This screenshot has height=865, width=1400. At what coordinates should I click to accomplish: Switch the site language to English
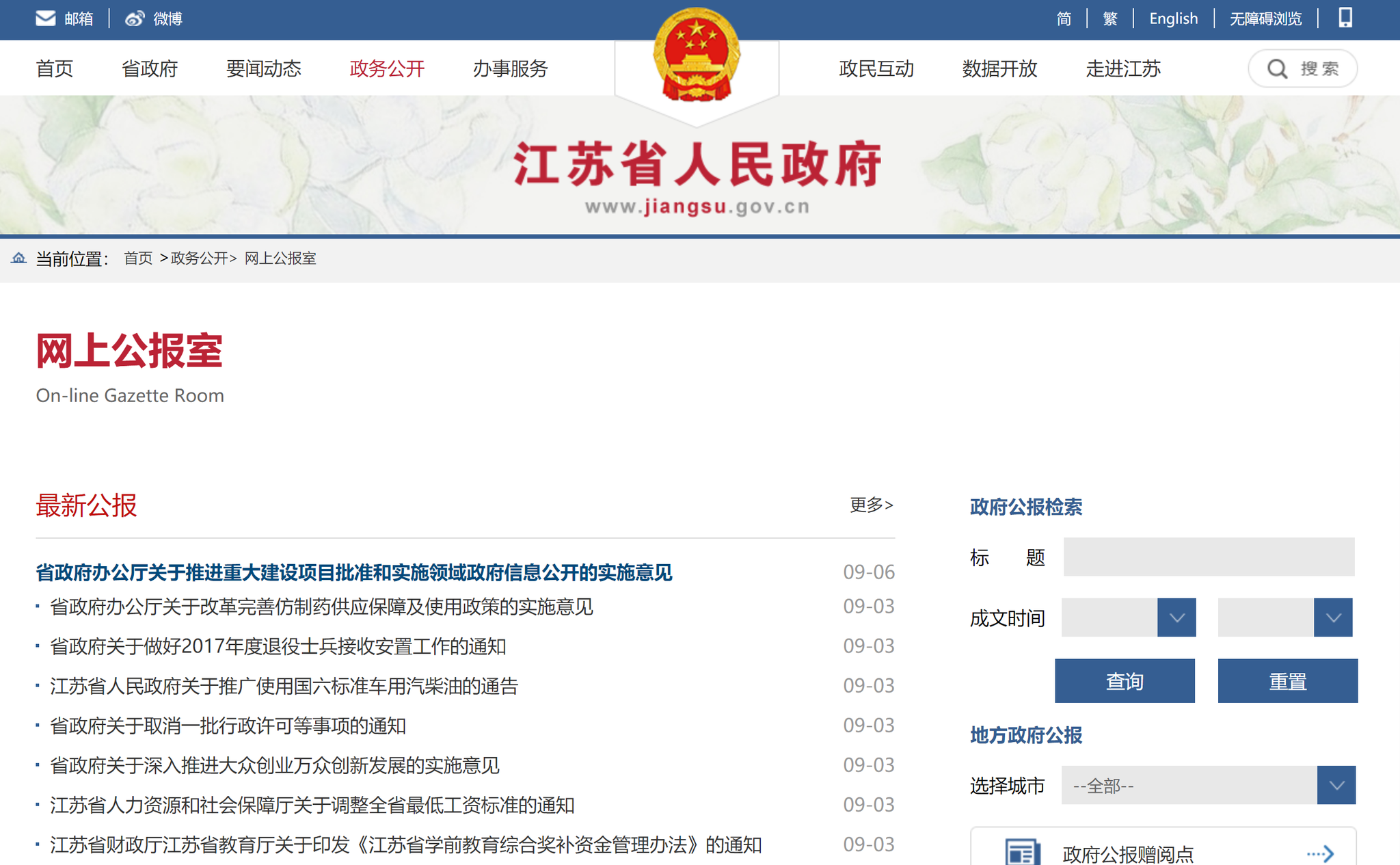[1173, 18]
